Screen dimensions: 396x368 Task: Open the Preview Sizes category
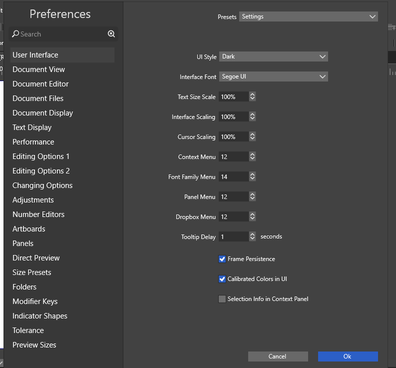click(x=34, y=345)
